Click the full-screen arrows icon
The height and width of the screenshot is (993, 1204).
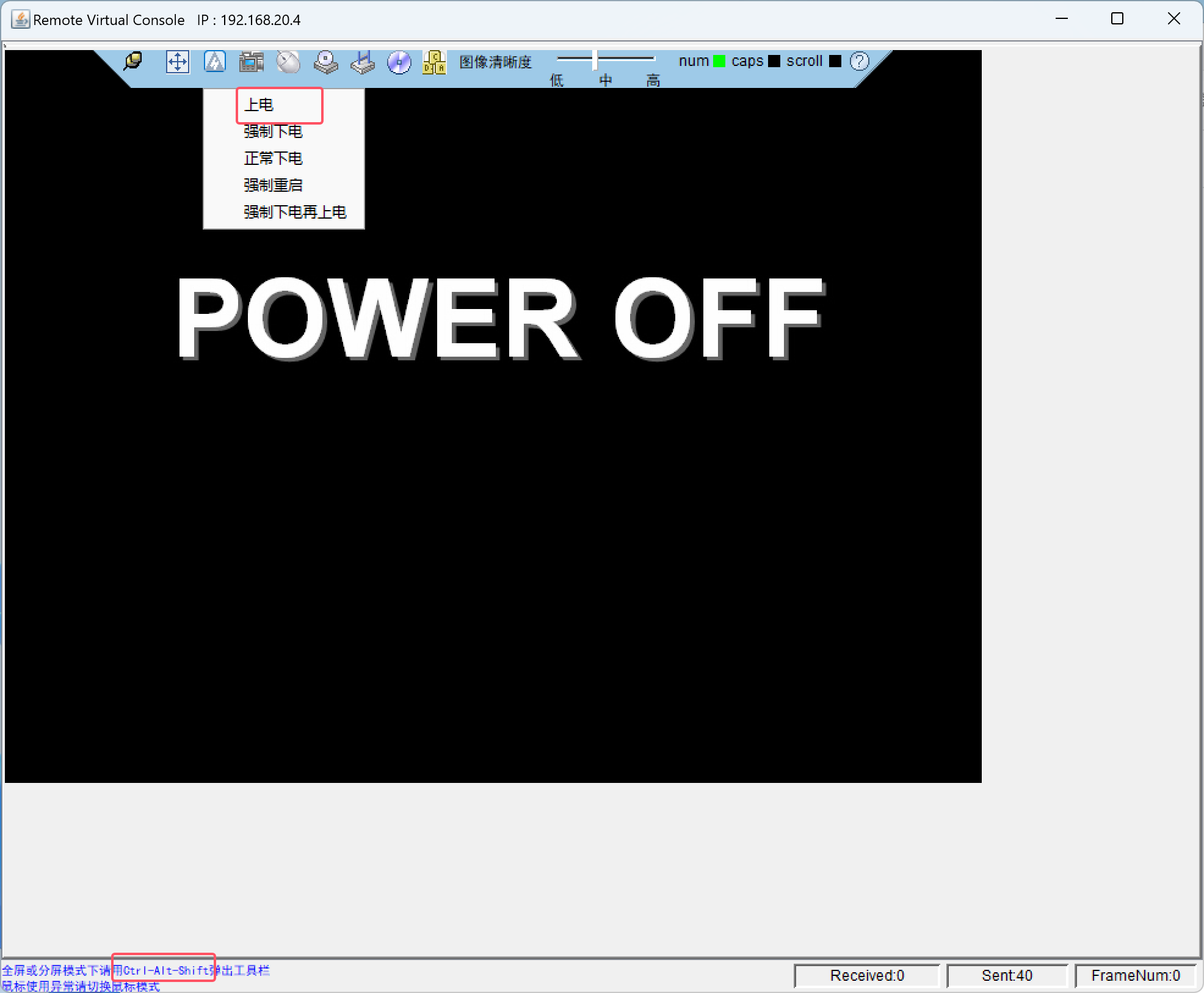177,62
